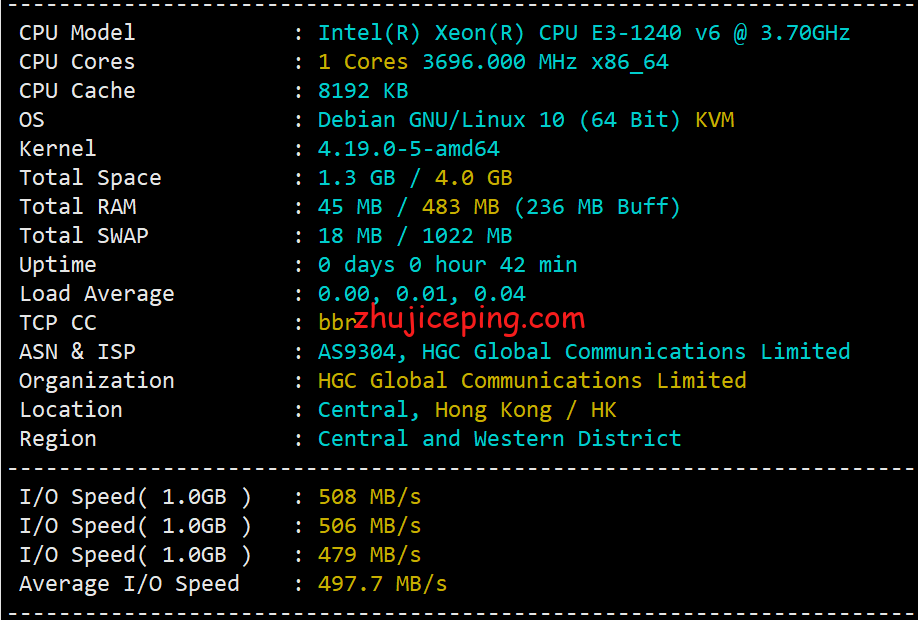Image resolution: width=918 pixels, height=620 pixels.
Task: Click the "TCP CC" label
Action: pyautogui.click(x=58, y=323)
